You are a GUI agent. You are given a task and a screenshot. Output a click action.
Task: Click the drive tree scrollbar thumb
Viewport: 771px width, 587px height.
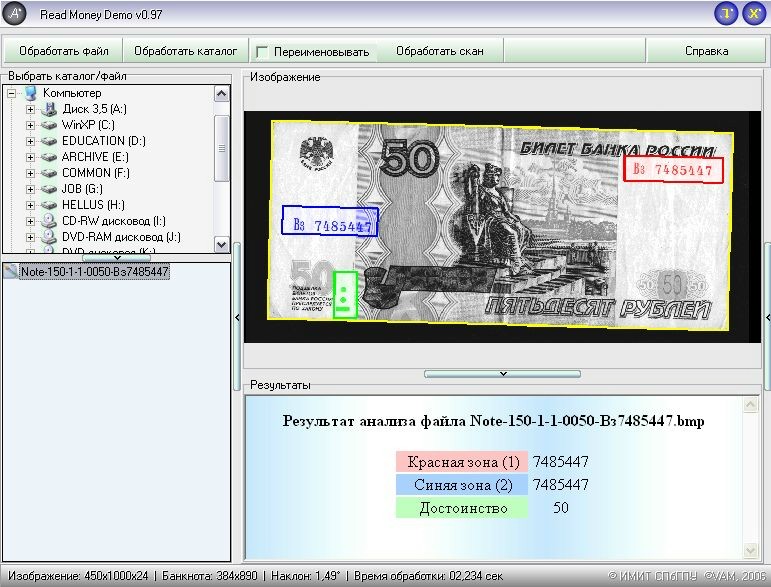(x=222, y=148)
